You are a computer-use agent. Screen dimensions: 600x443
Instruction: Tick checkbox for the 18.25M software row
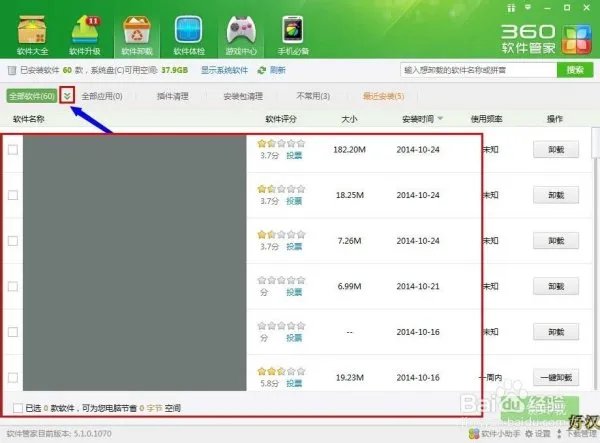click(13, 195)
